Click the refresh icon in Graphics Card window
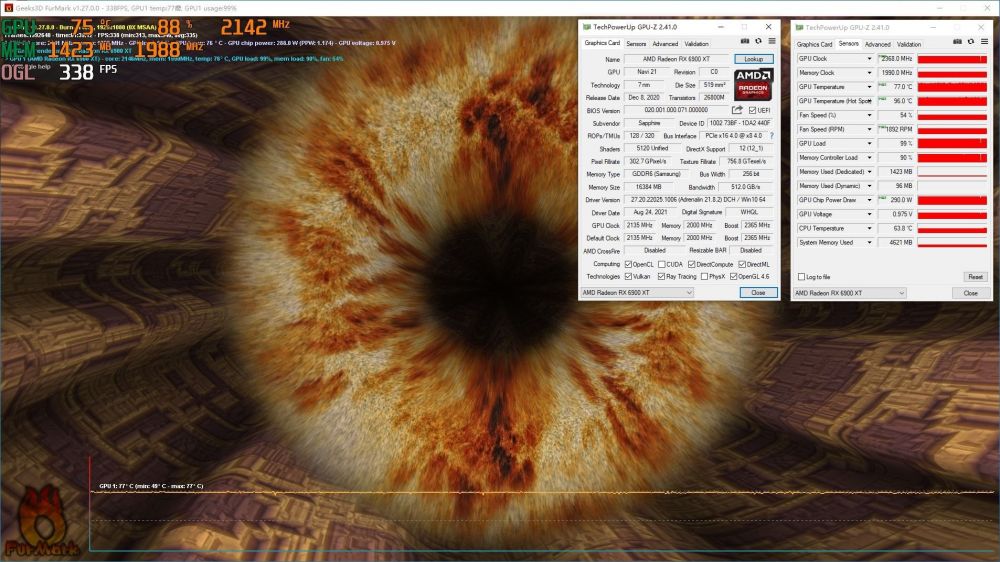 758,41
